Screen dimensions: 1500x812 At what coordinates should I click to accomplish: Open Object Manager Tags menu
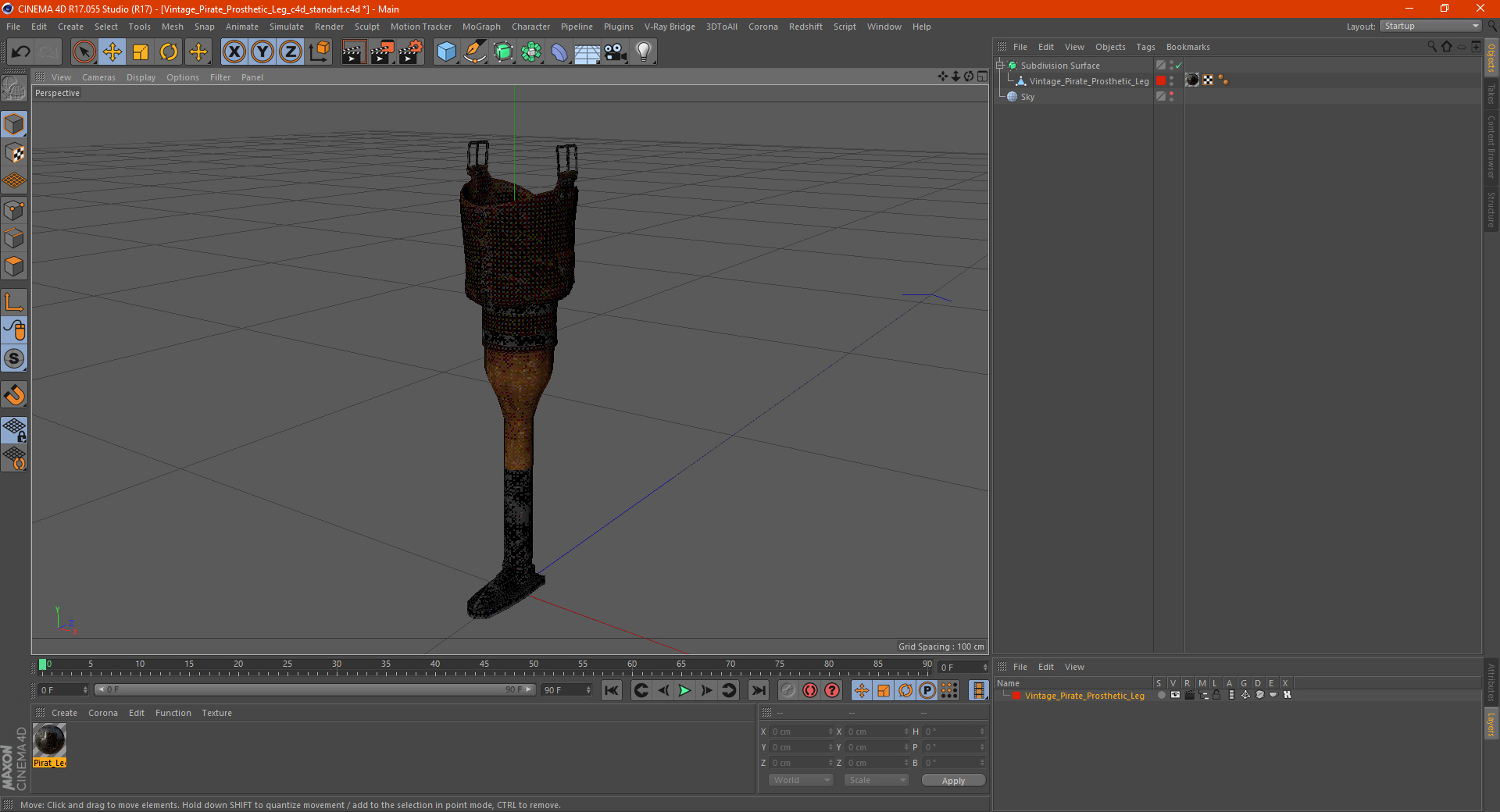click(x=1145, y=47)
